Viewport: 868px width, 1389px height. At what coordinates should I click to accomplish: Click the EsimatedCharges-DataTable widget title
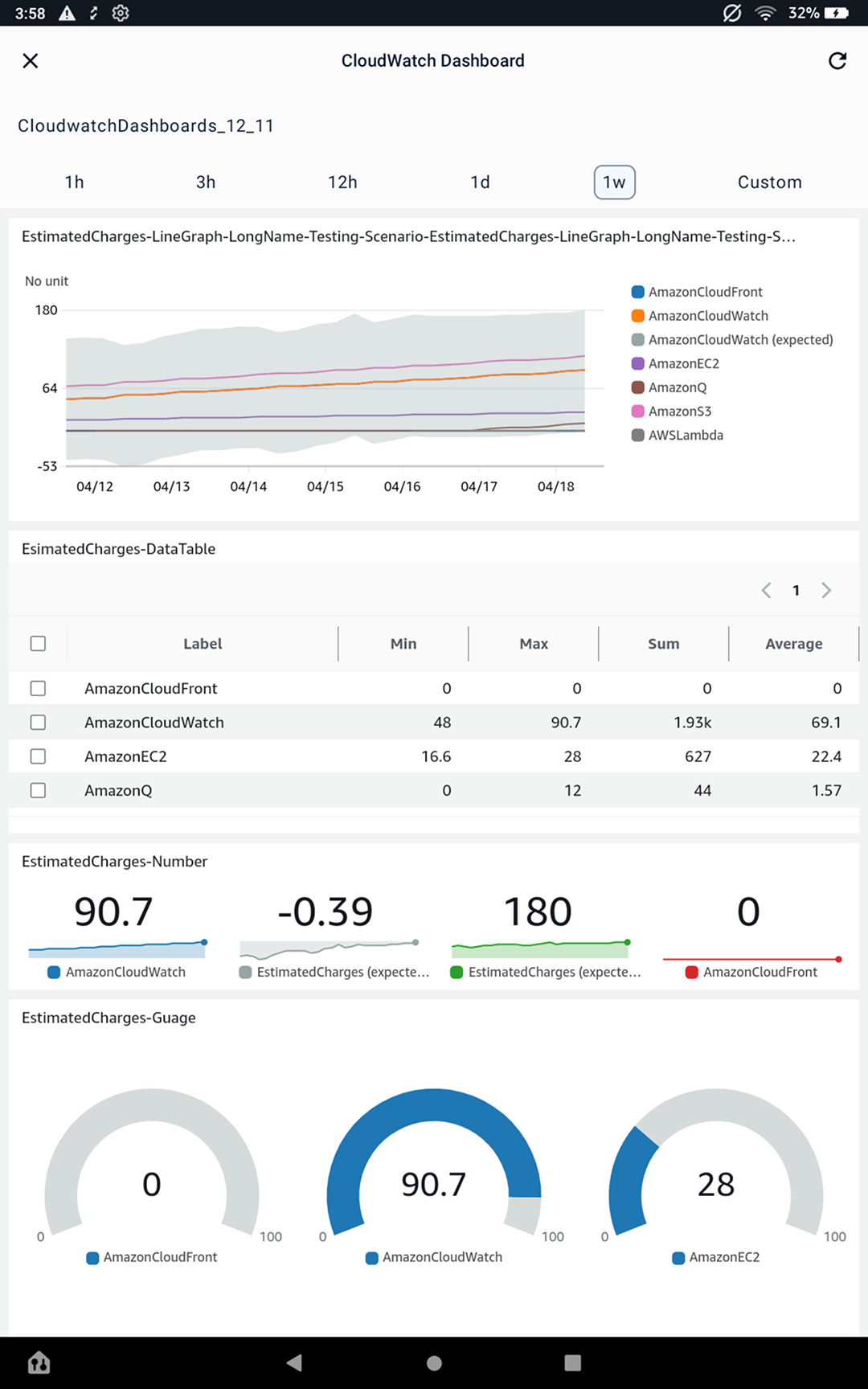click(119, 549)
